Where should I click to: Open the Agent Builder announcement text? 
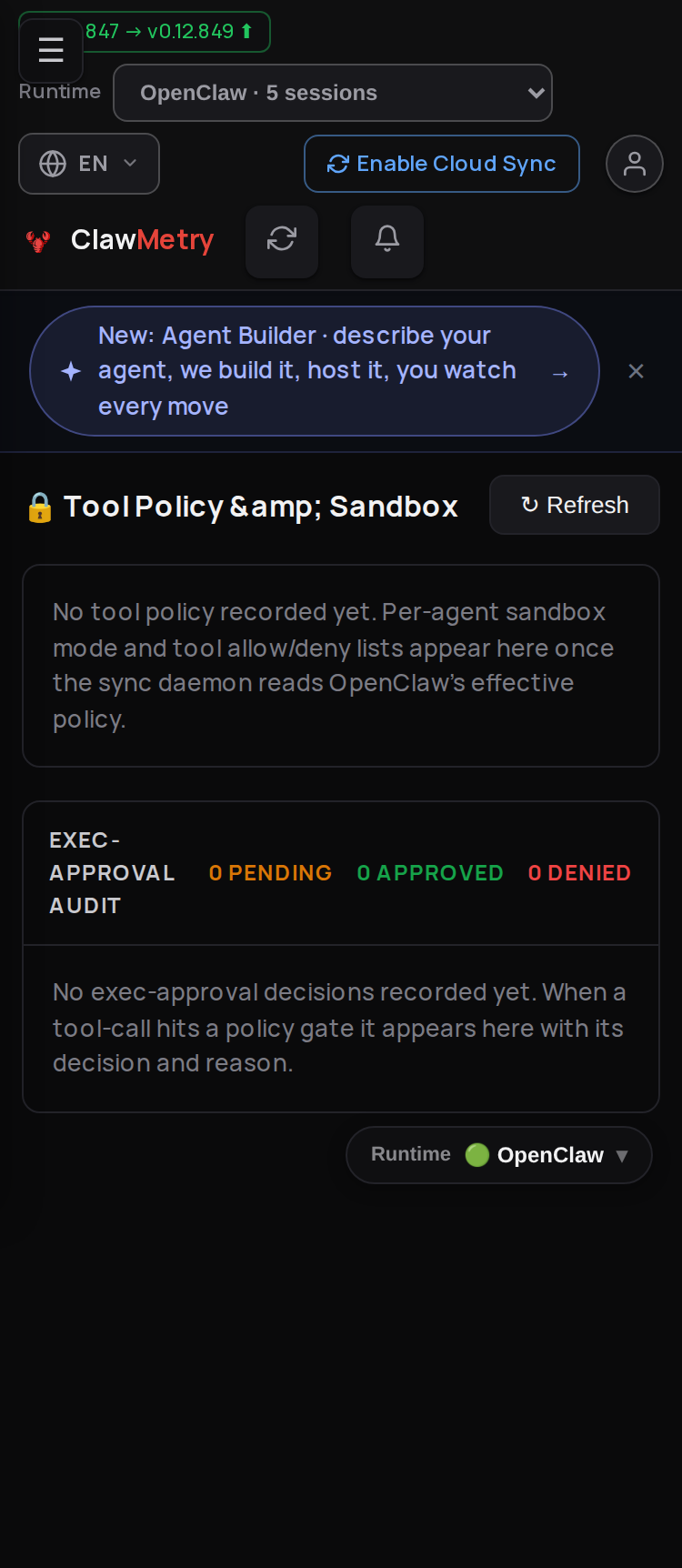pyautogui.click(x=307, y=371)
